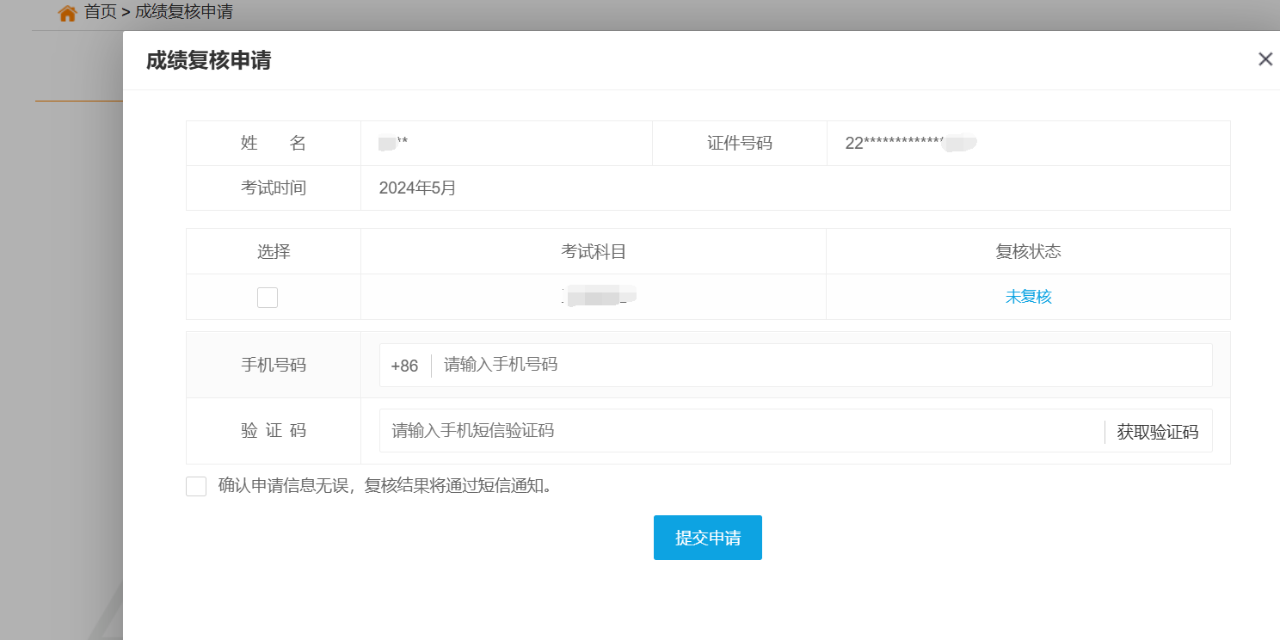Go to 首页 breadcrumb link
The width and height of the screenshot is (1280, 640).
(x=100, y=12)
